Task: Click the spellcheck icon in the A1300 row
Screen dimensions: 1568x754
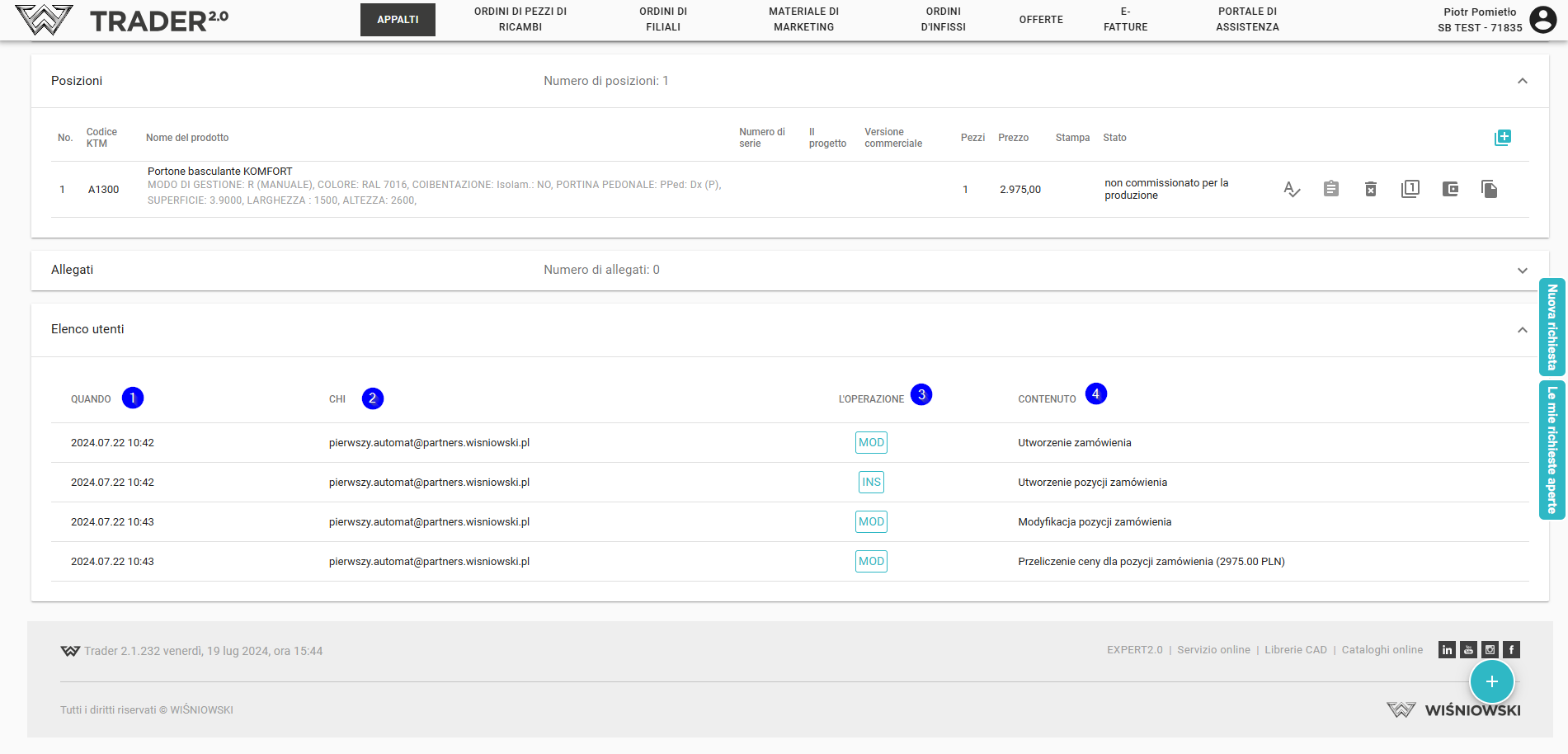Action: 1292,190
